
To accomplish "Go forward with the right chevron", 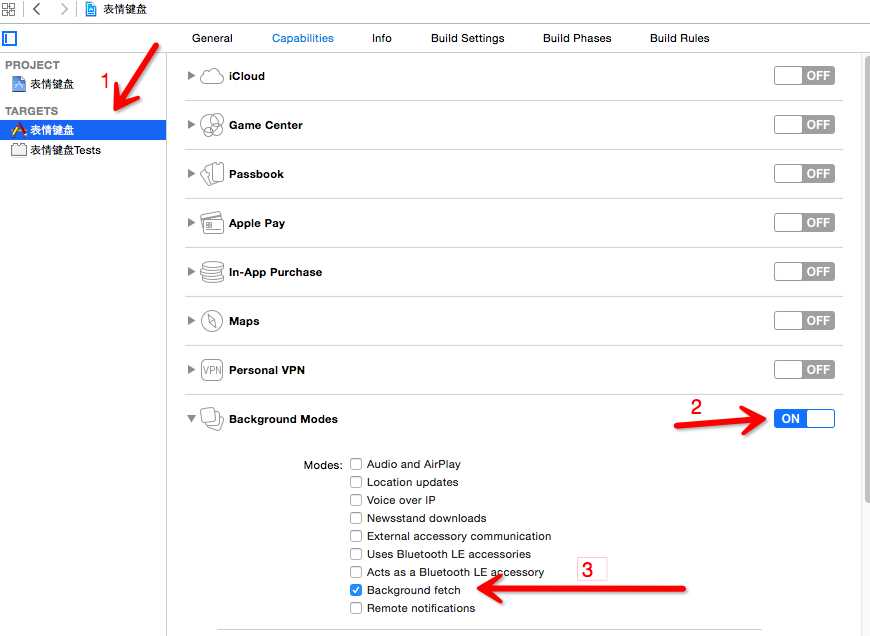I will pos(64,9).
